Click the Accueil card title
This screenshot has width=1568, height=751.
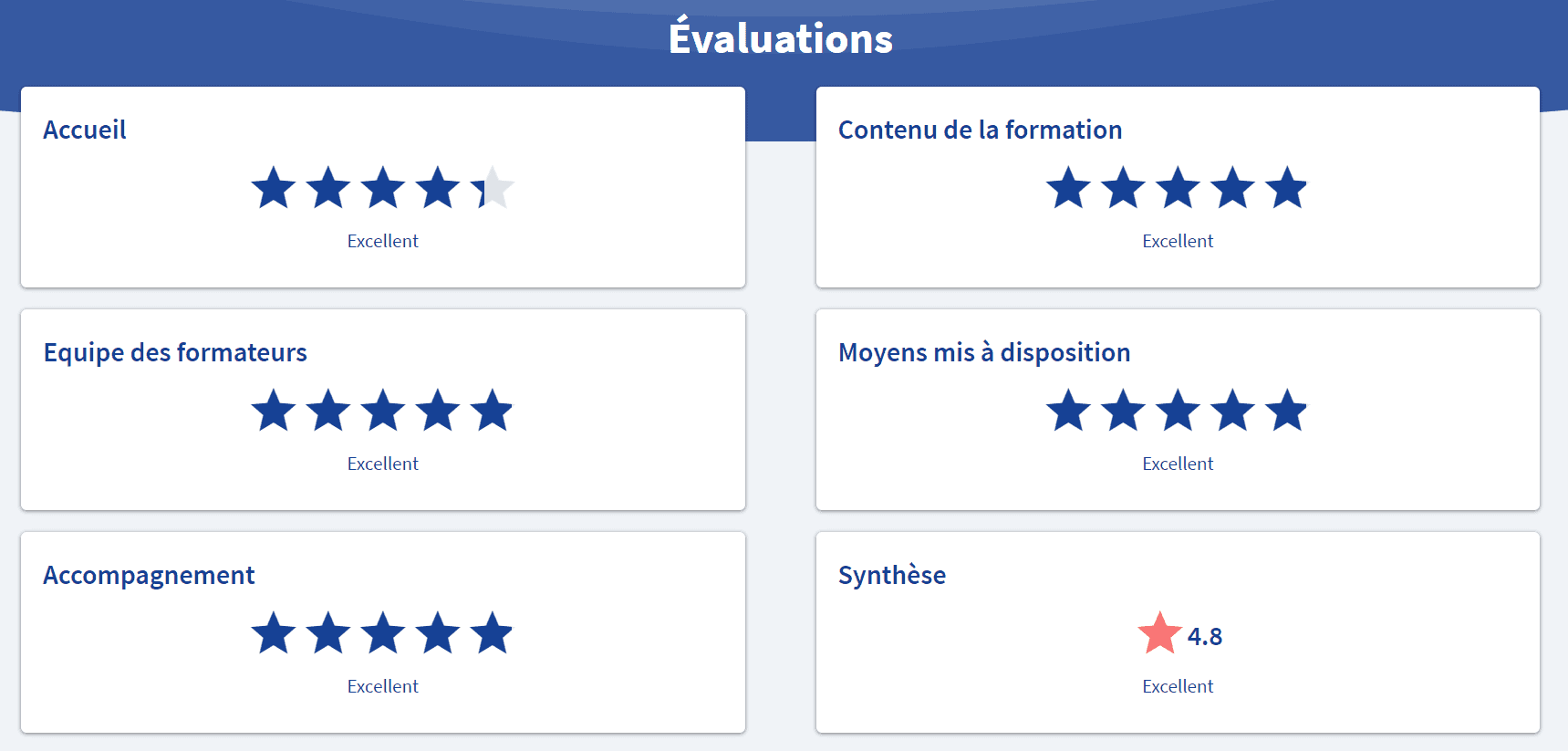tap(85, 130)
